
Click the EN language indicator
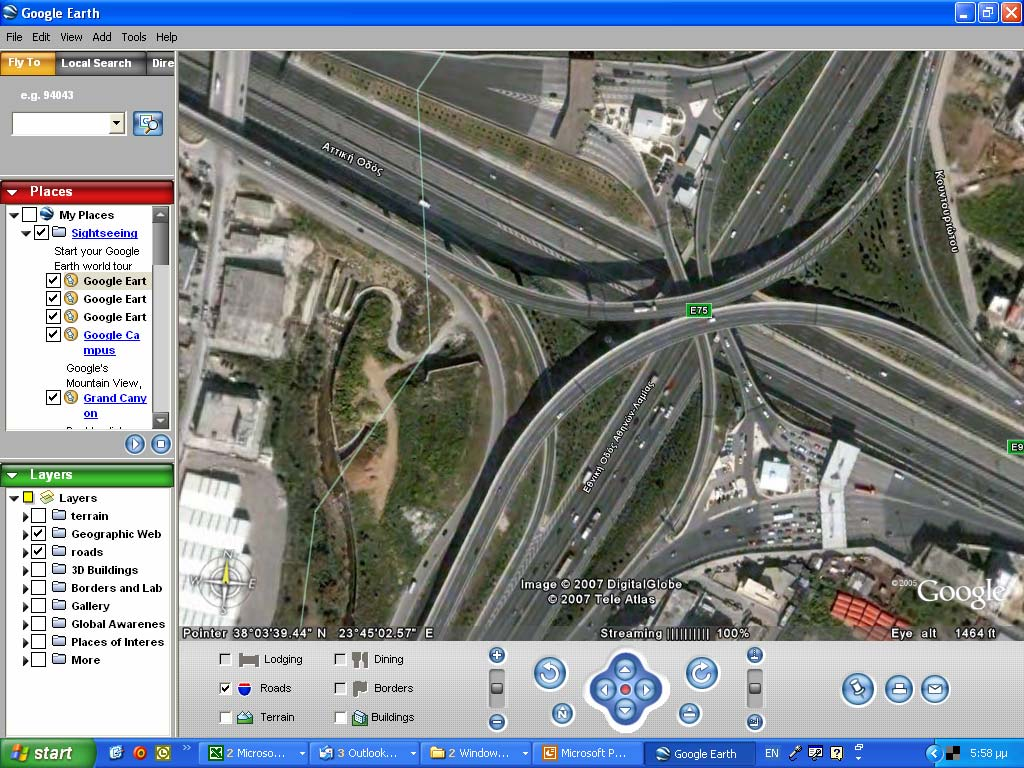click(771, 753)
